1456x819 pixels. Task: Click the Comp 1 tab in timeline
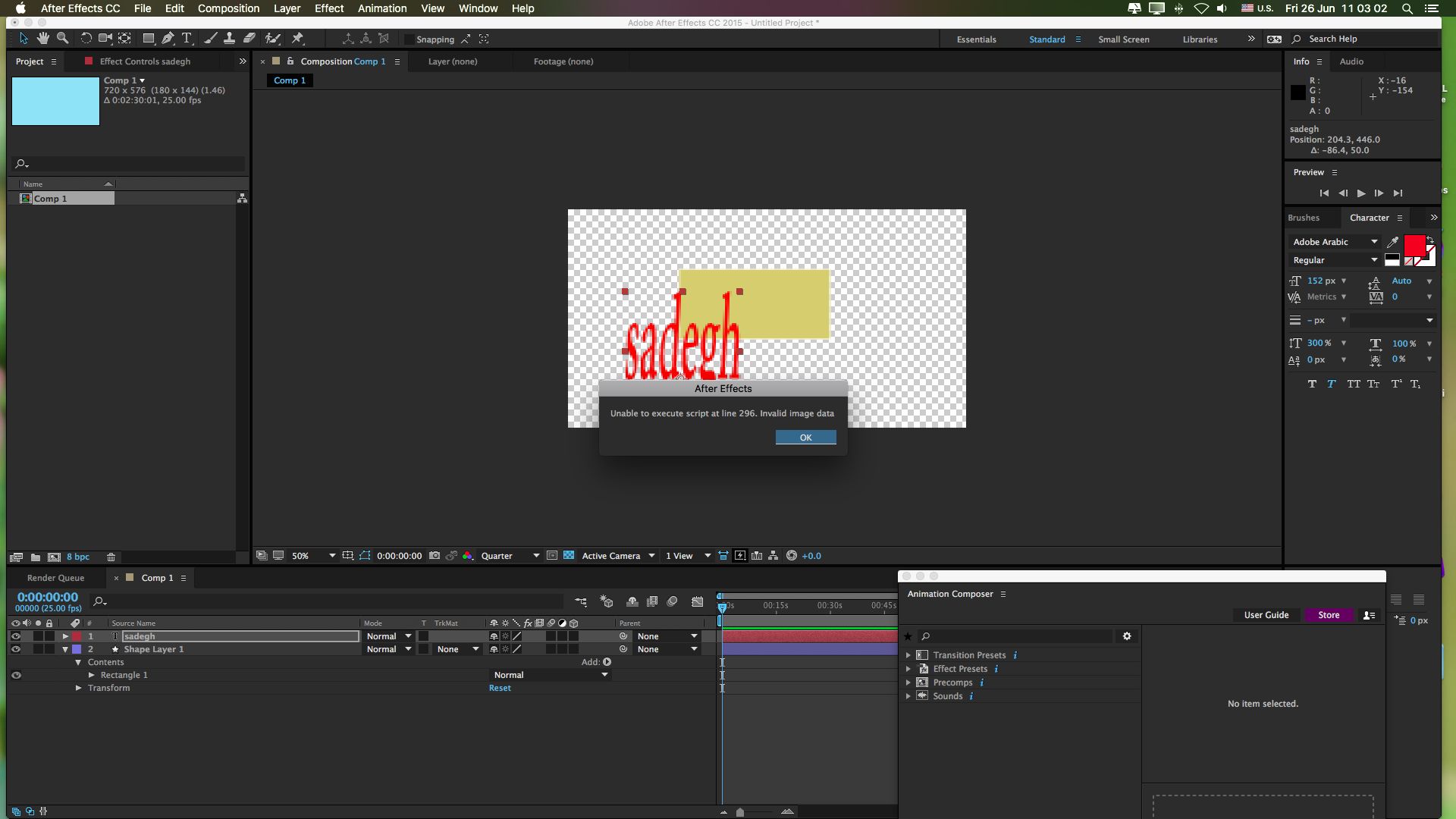[x=156, y=577]
